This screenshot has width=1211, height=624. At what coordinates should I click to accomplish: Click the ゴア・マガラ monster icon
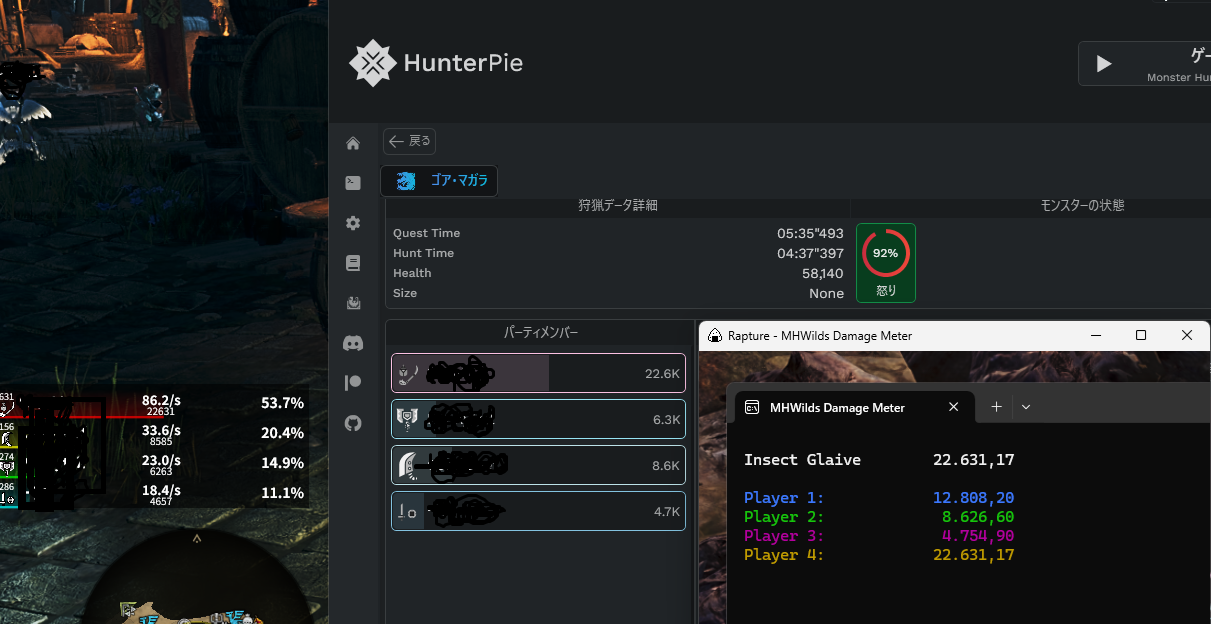click(x=406, y=181)
